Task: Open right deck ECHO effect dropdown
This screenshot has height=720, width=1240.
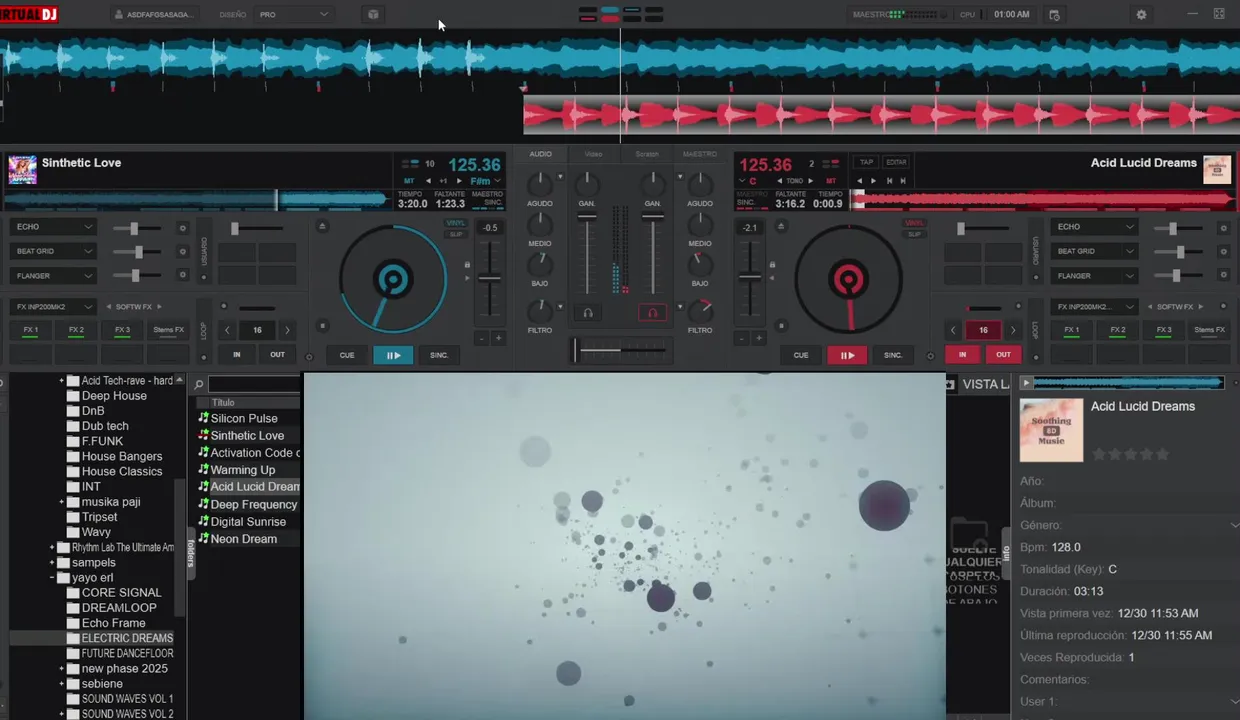Action: 1095,227
